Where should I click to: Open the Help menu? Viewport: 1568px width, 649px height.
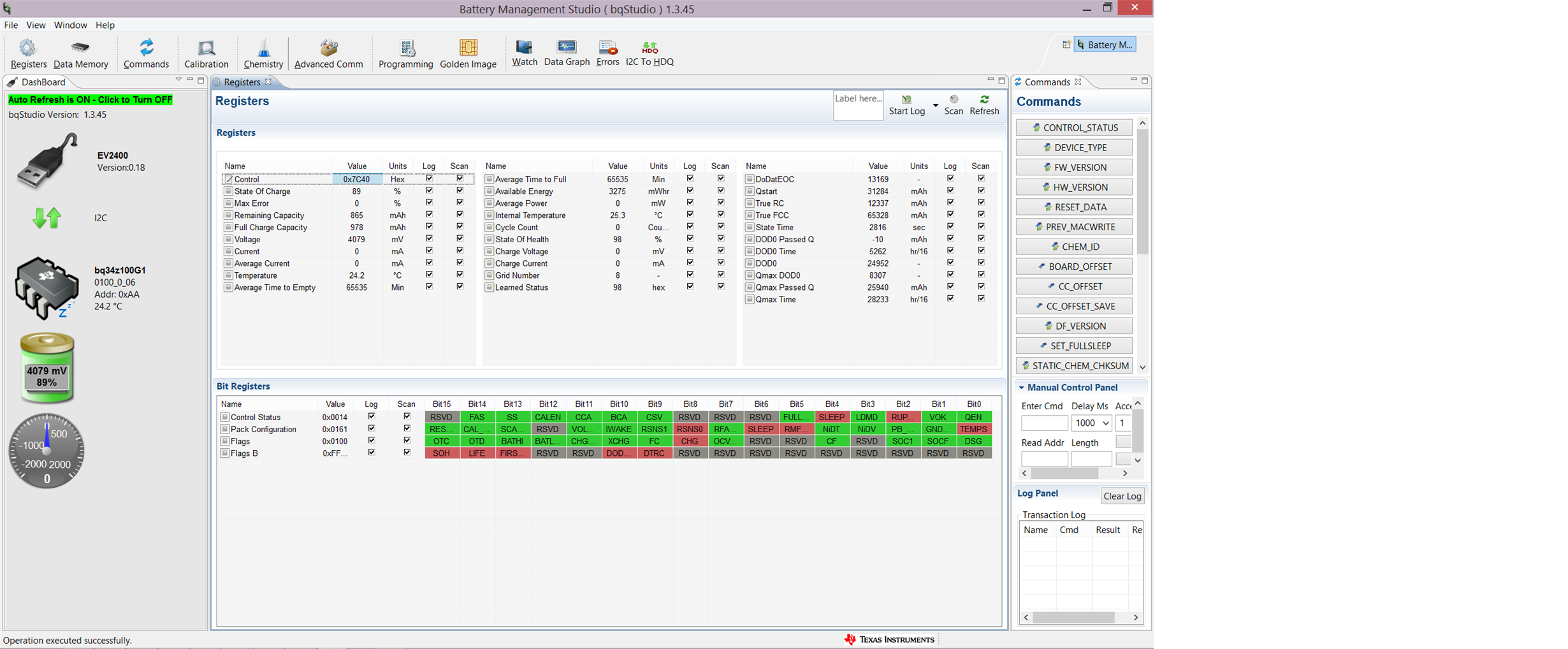point(105,25)
